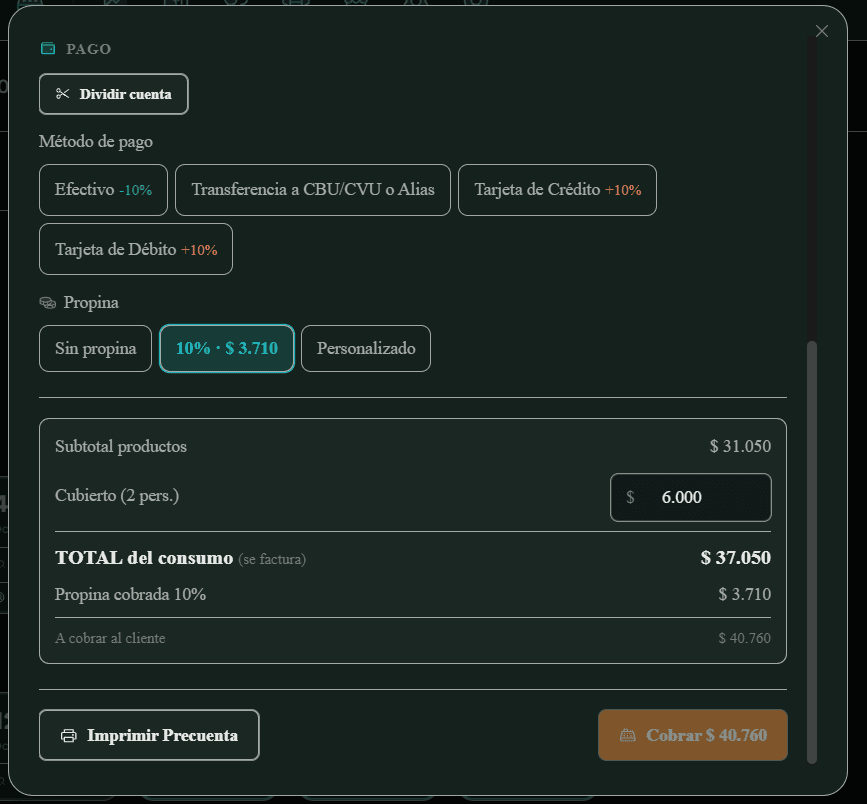The image size is (867, 804).
Task: Select Personalizado tip option
Action: coord(366,348)
